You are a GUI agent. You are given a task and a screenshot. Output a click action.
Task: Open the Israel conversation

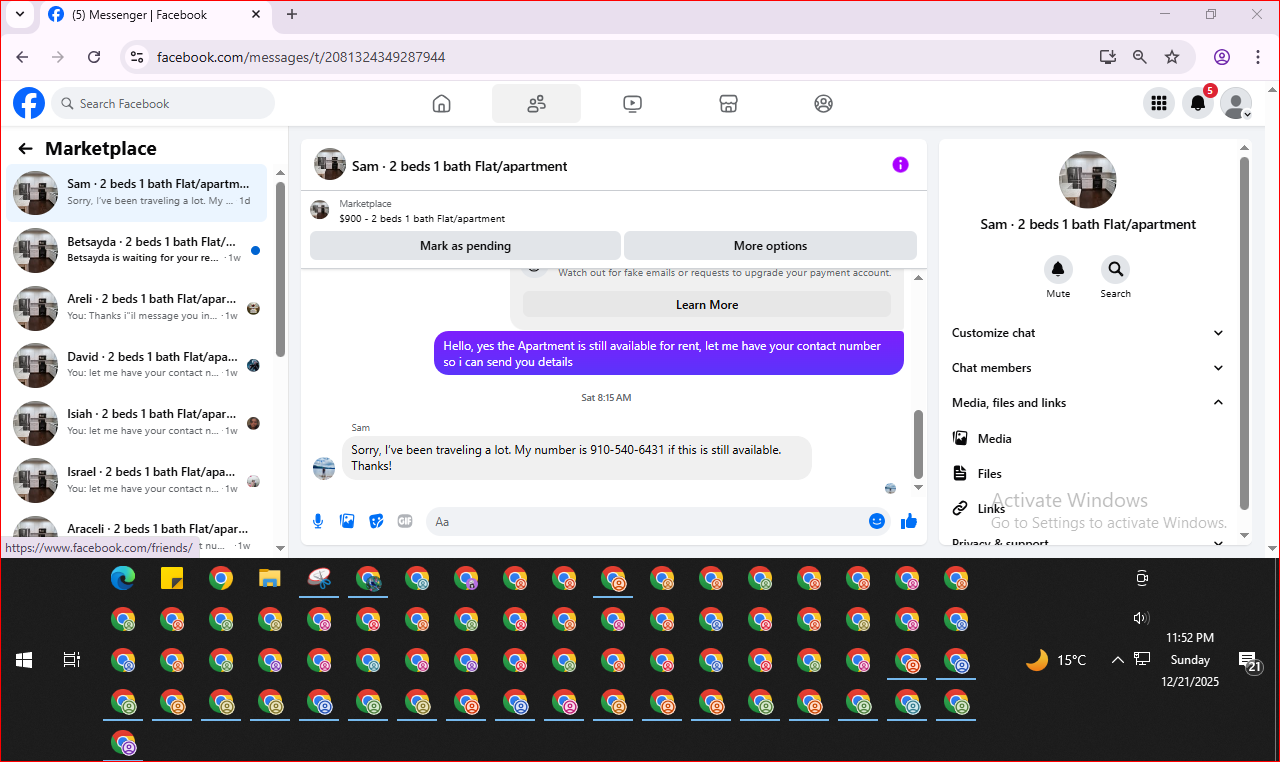[137, 480]
